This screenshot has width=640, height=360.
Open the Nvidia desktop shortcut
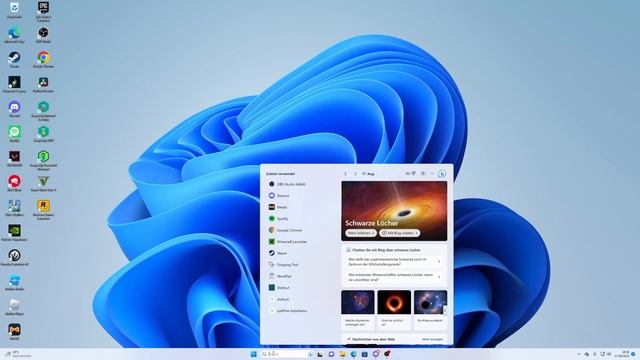pyautogui.click(x=14, y=233)
